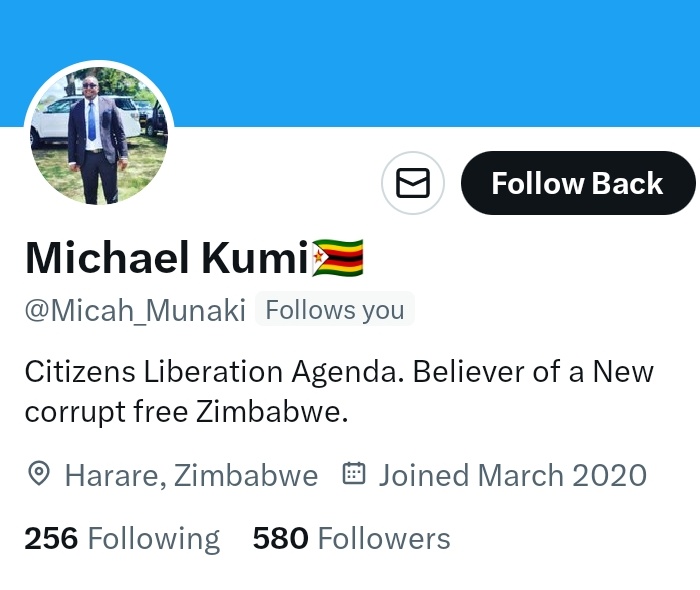The width and height of the screenshot is (700, 590).
Task: Select the Citizens Liberation Agenda bio line
Action: (339, 372)
